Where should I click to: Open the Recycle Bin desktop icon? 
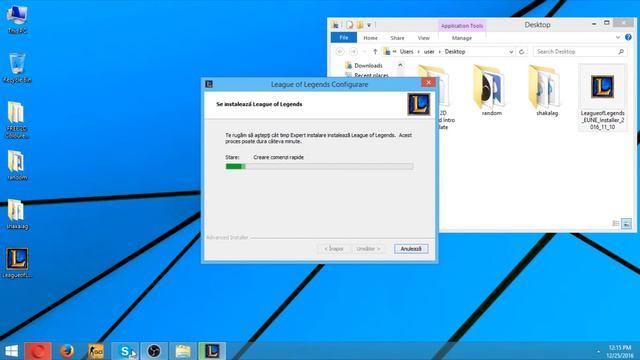tap(17, 68)
